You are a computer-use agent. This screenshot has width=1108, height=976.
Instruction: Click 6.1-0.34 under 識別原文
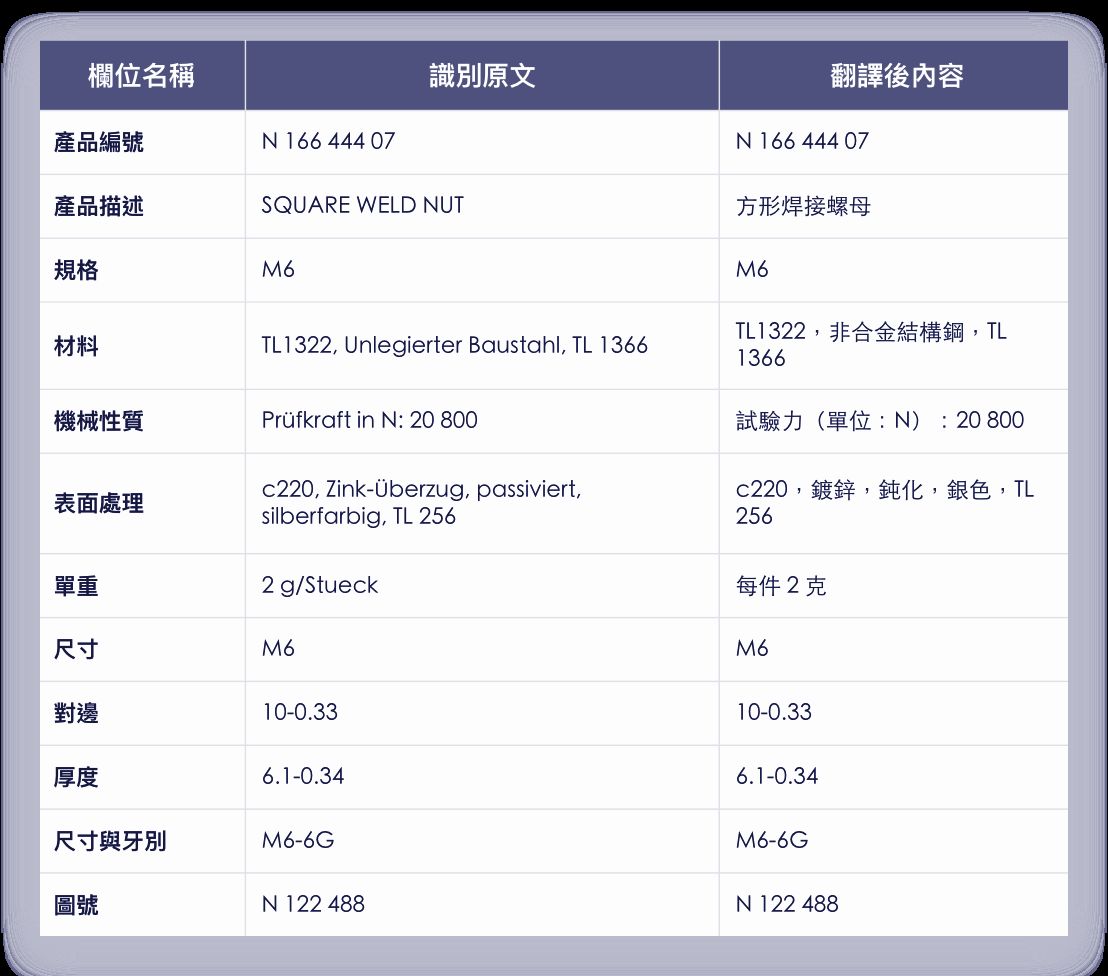coord(482,777)
